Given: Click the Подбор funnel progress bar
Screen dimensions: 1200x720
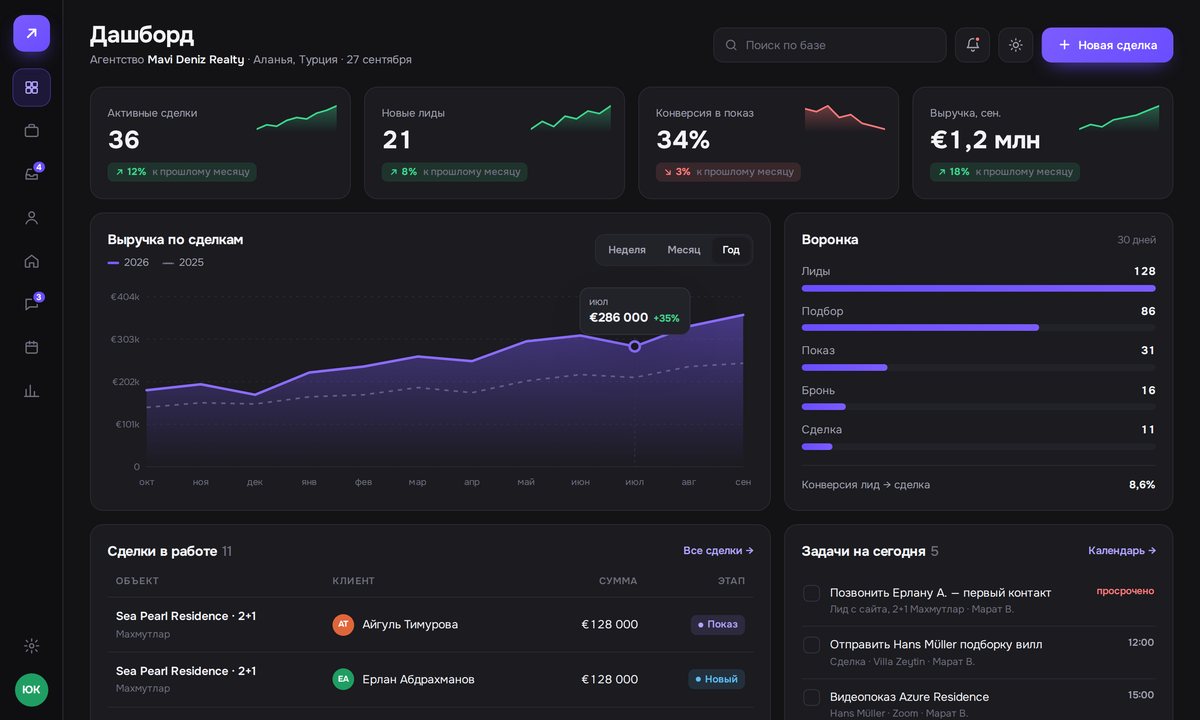Looking at the screenshot, I should pos(978,327).
